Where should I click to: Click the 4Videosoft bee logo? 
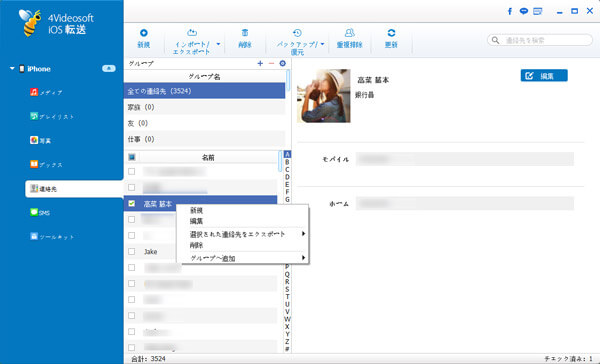30,23
